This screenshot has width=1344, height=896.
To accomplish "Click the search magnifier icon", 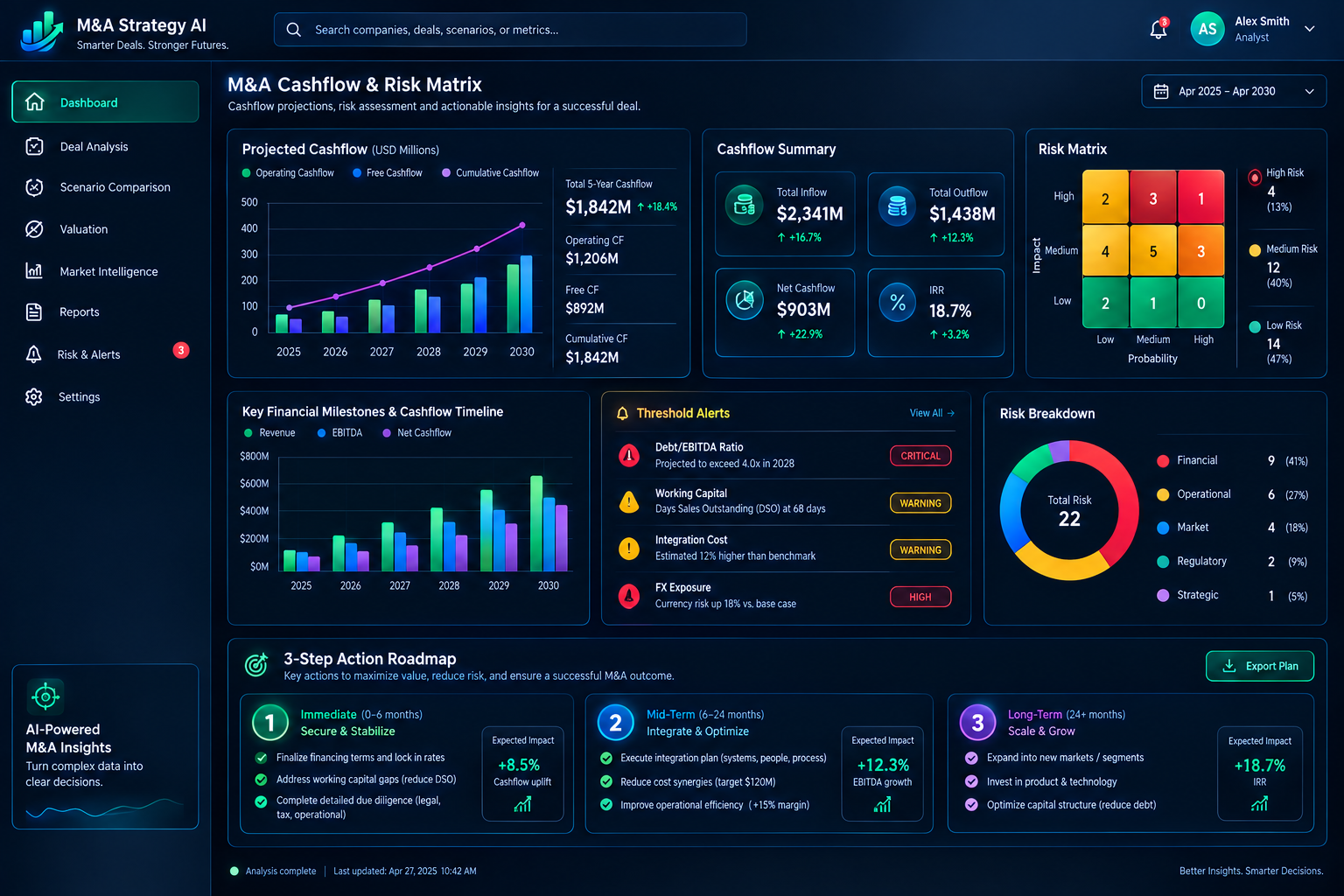I will pyautogui.click(x=294, y=30).
